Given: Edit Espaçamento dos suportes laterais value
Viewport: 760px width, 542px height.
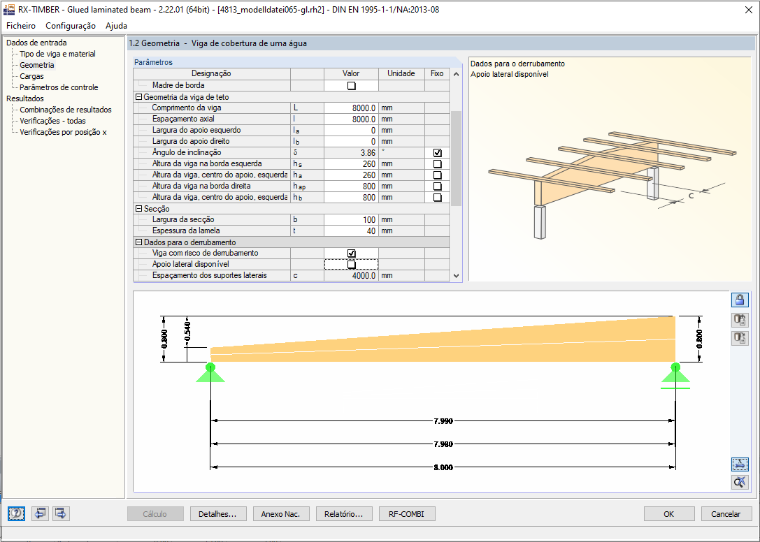Looking at the screenshot, I should [351, 275].
